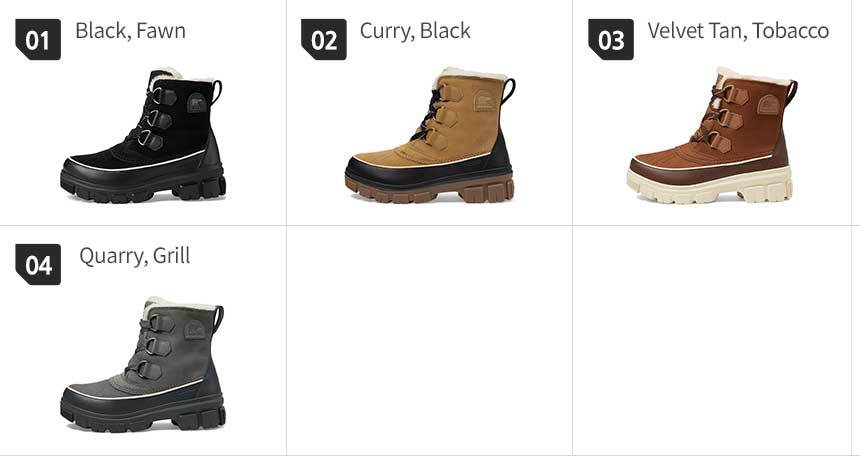
Task: Click the logo patch on the quarry boot
Action: click(194, 330)
